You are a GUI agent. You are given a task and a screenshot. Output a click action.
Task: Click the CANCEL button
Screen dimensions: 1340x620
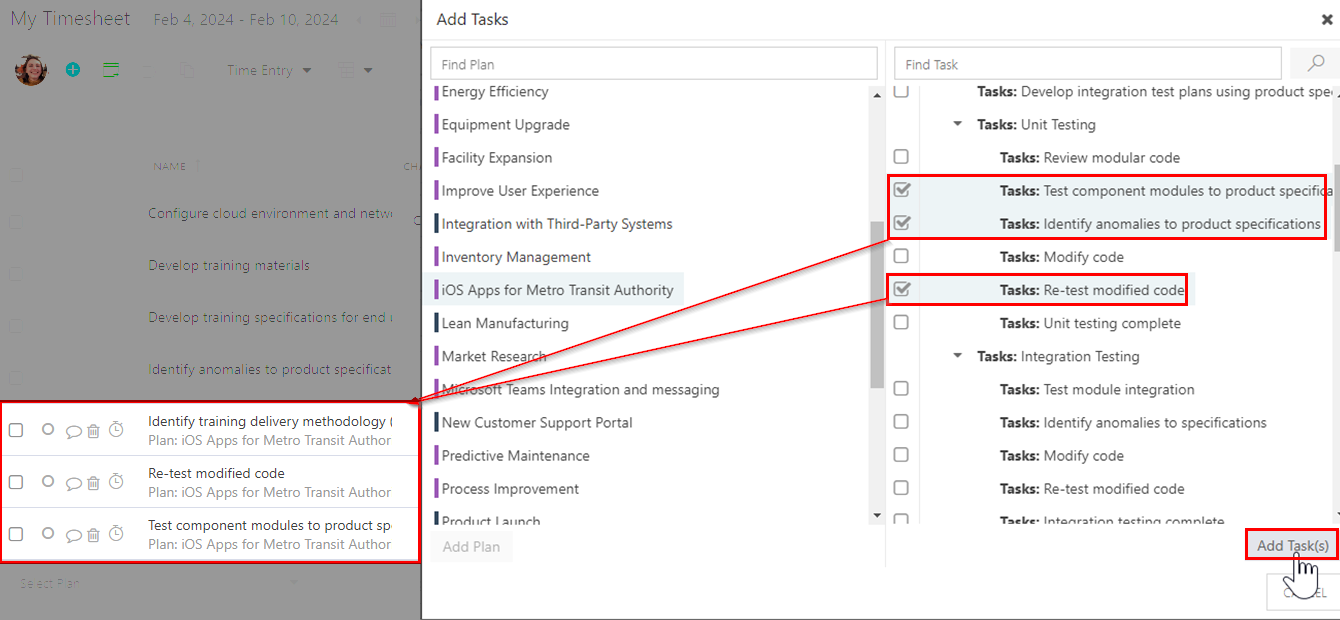point(1305,592)
